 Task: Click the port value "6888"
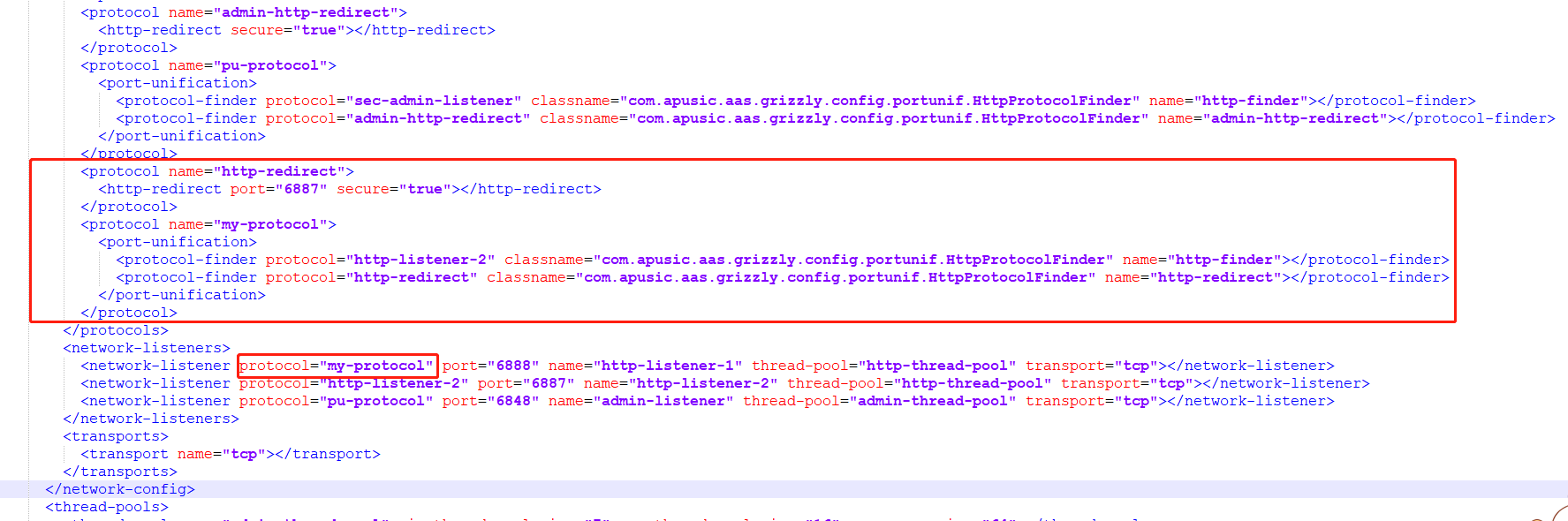(512, 366)
